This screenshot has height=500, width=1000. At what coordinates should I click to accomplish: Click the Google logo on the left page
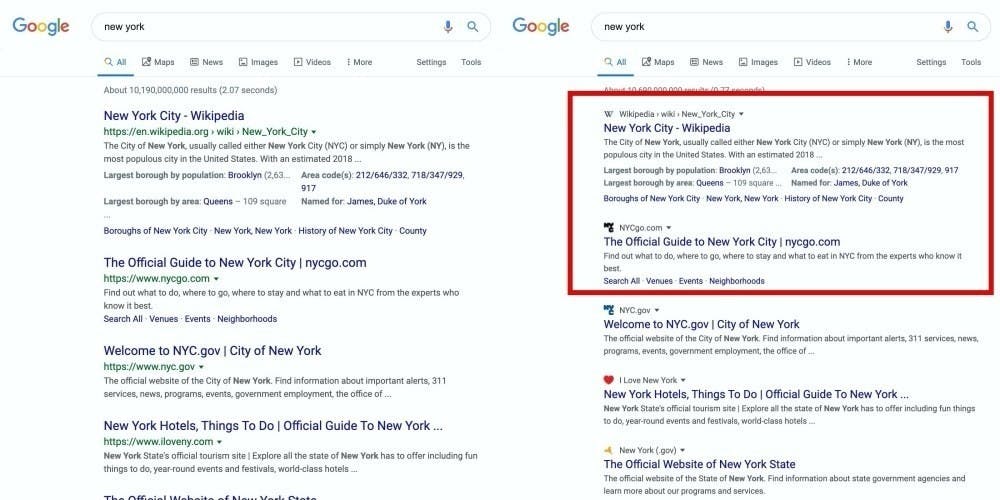[x=41, y=27]
